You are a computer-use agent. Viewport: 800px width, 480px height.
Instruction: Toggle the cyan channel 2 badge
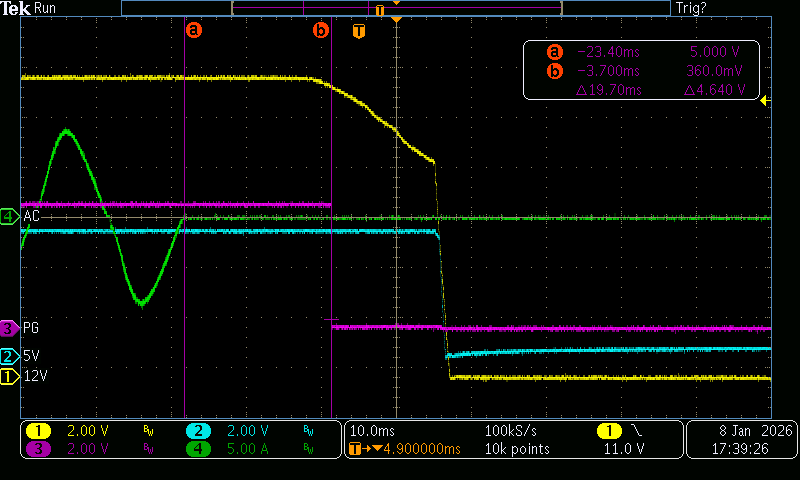pyautogui.click(x=198, y=431)
